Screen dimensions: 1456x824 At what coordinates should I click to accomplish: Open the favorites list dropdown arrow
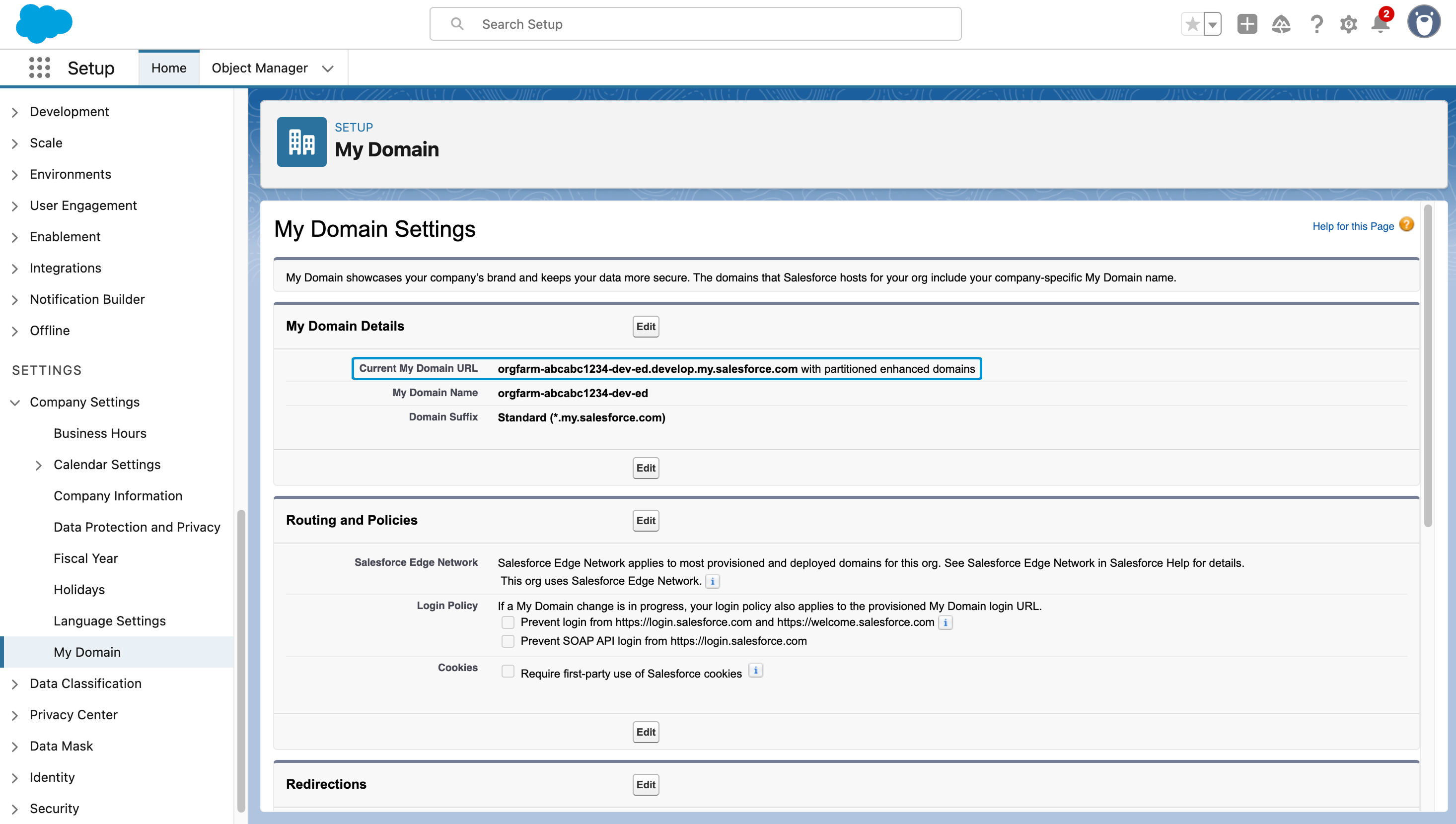click(1213, 24)
